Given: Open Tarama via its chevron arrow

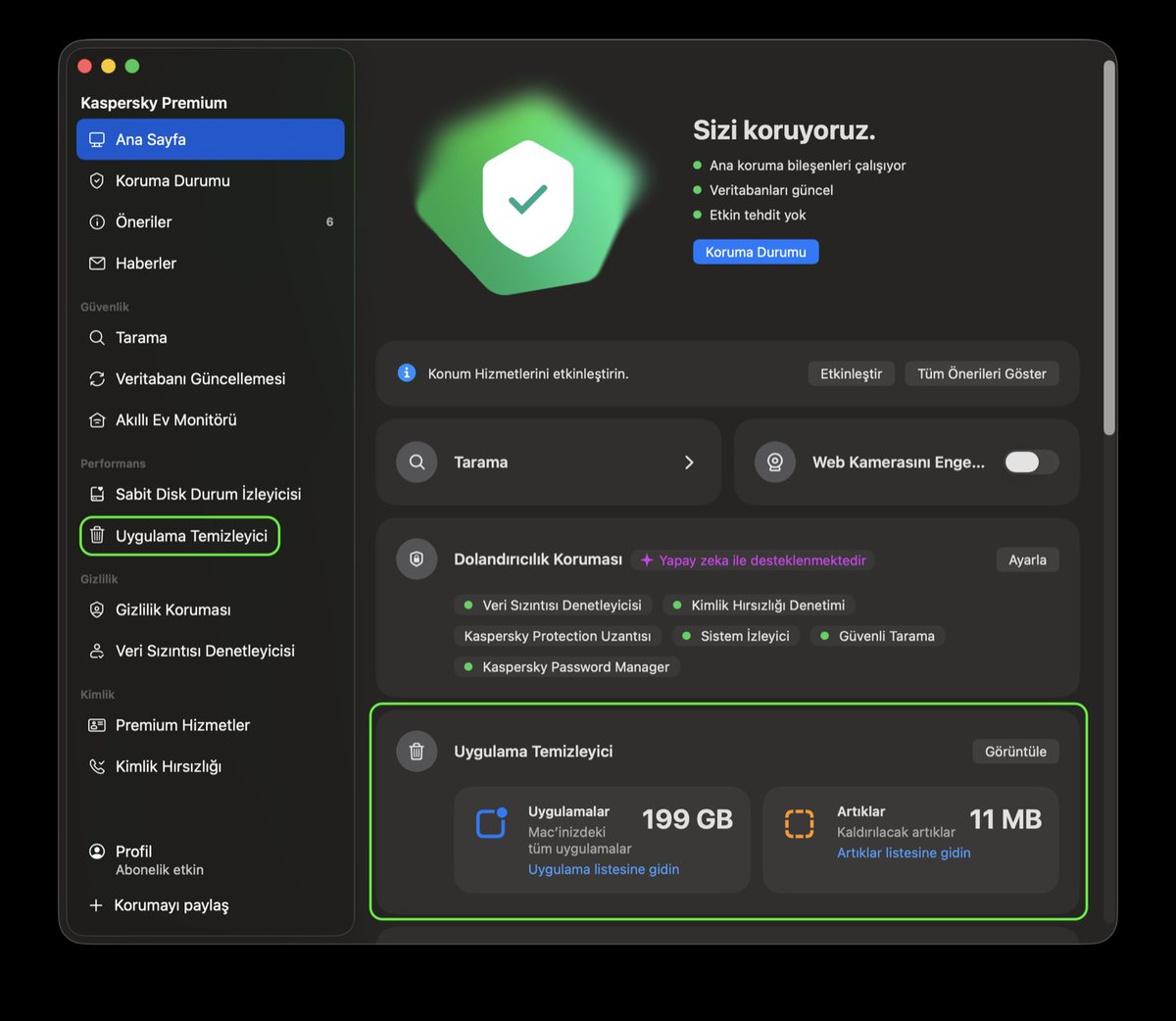Looking at the screenshot, I should click(689, 462).
